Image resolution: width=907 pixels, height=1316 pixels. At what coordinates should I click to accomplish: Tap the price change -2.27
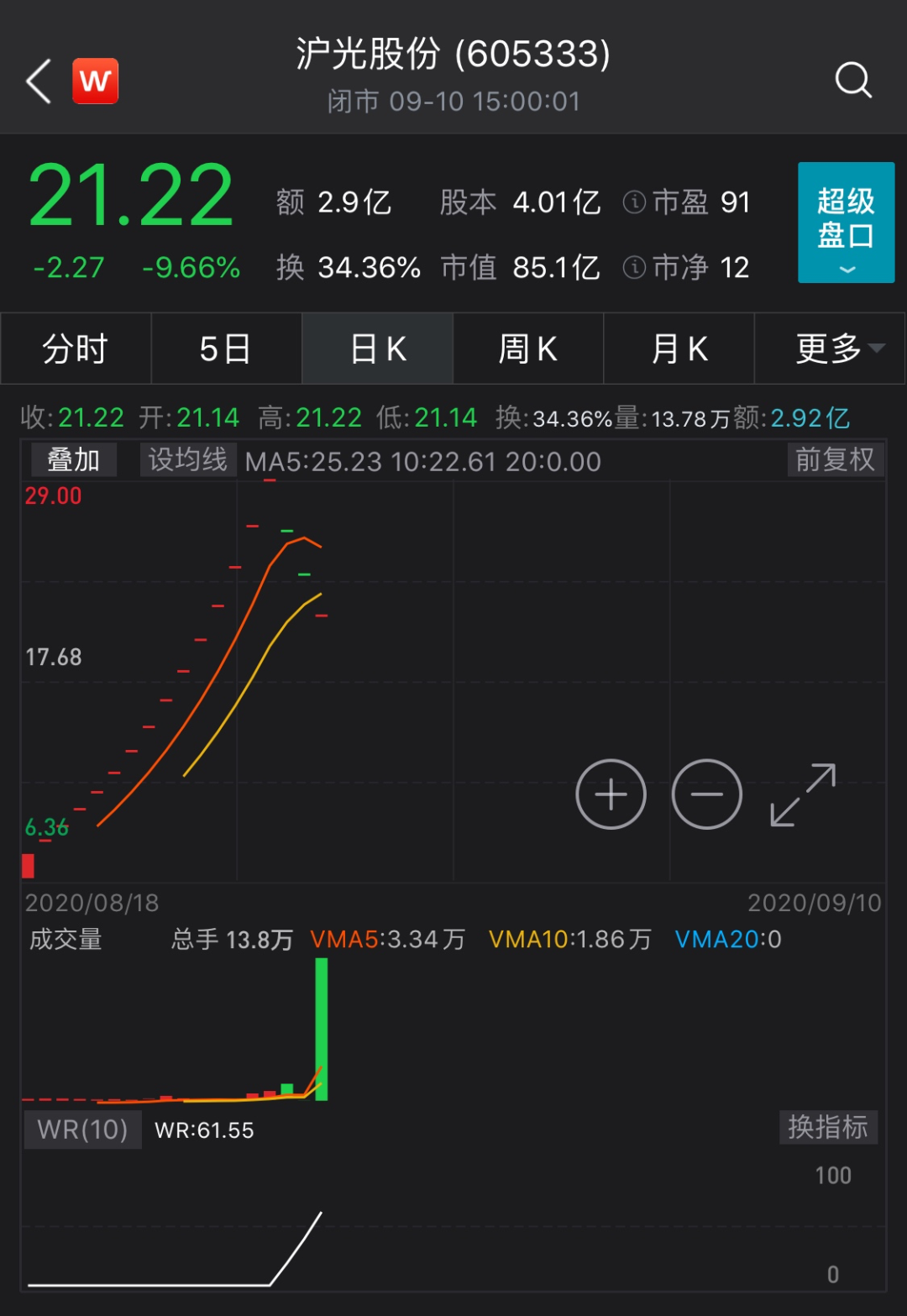click(x=69, y=268)
